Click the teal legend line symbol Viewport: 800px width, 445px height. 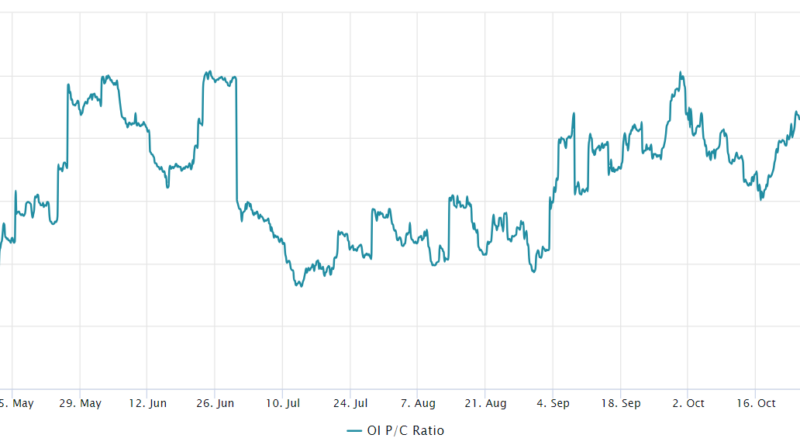(x=355, y=430)
